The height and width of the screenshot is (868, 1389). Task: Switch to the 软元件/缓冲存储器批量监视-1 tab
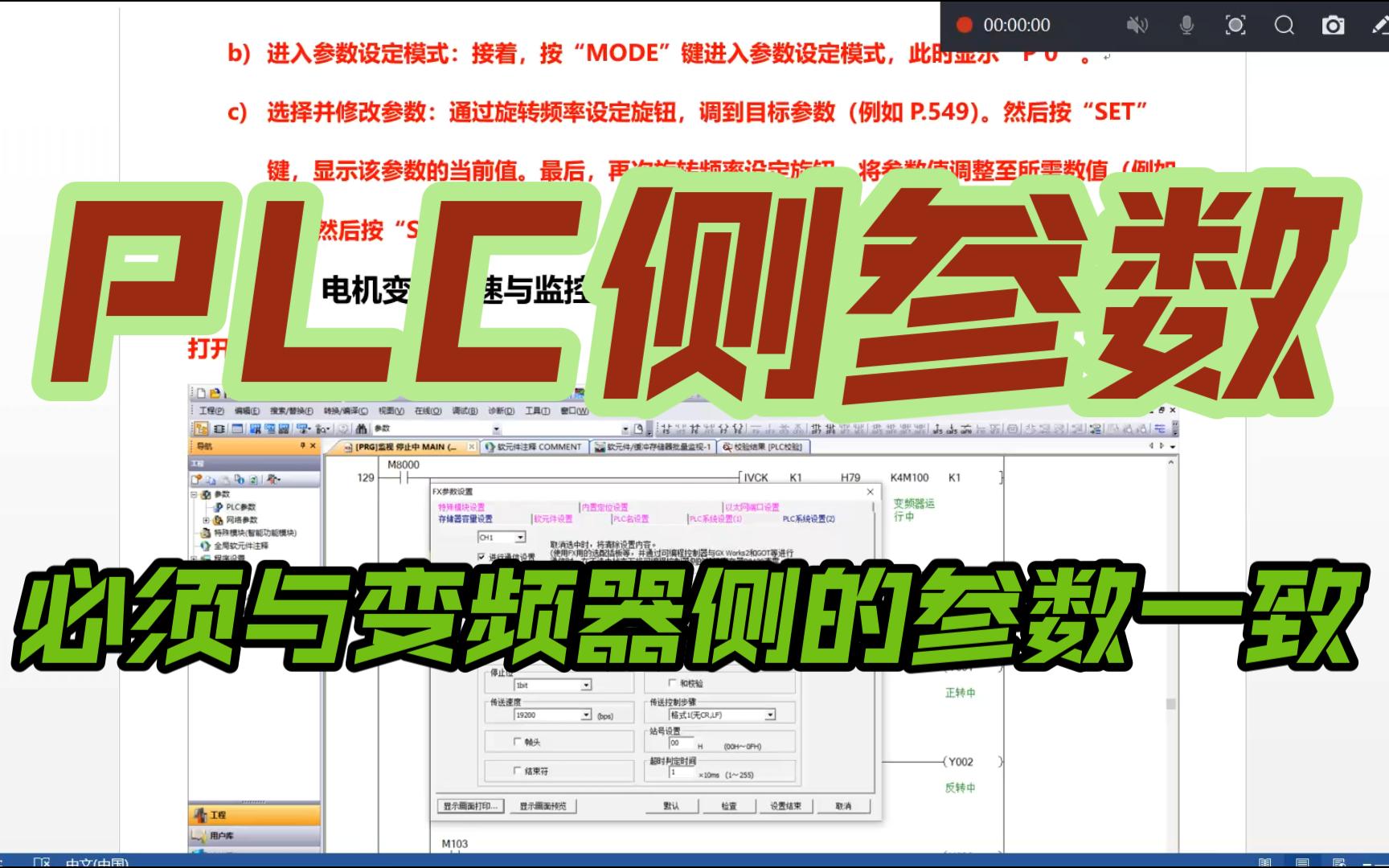[653, 447]
